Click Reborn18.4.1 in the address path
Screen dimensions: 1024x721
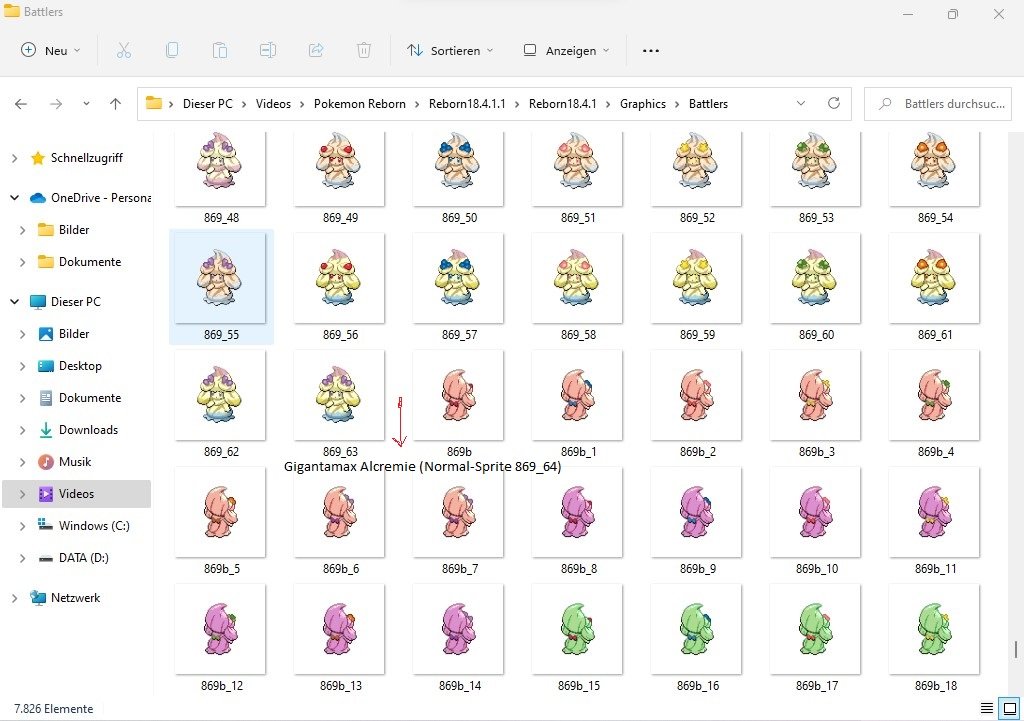tap(562, 104)
